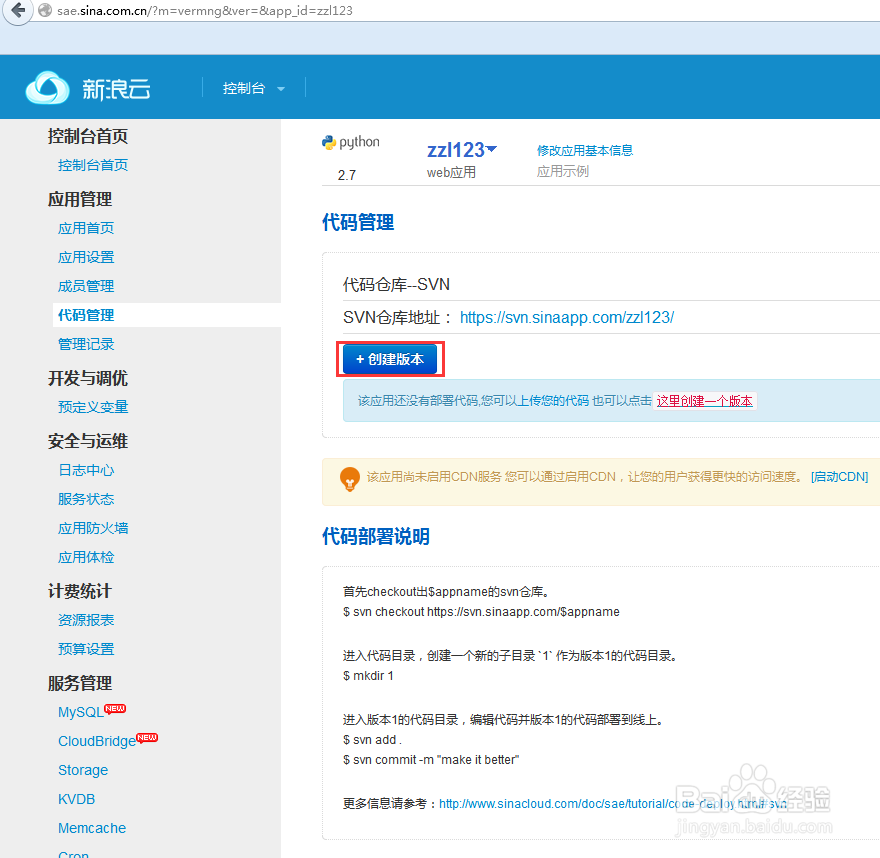The width and height of the screenshot is (880, 858).
Task: Click the web应用 label under app name
Action: pos(451,172)
